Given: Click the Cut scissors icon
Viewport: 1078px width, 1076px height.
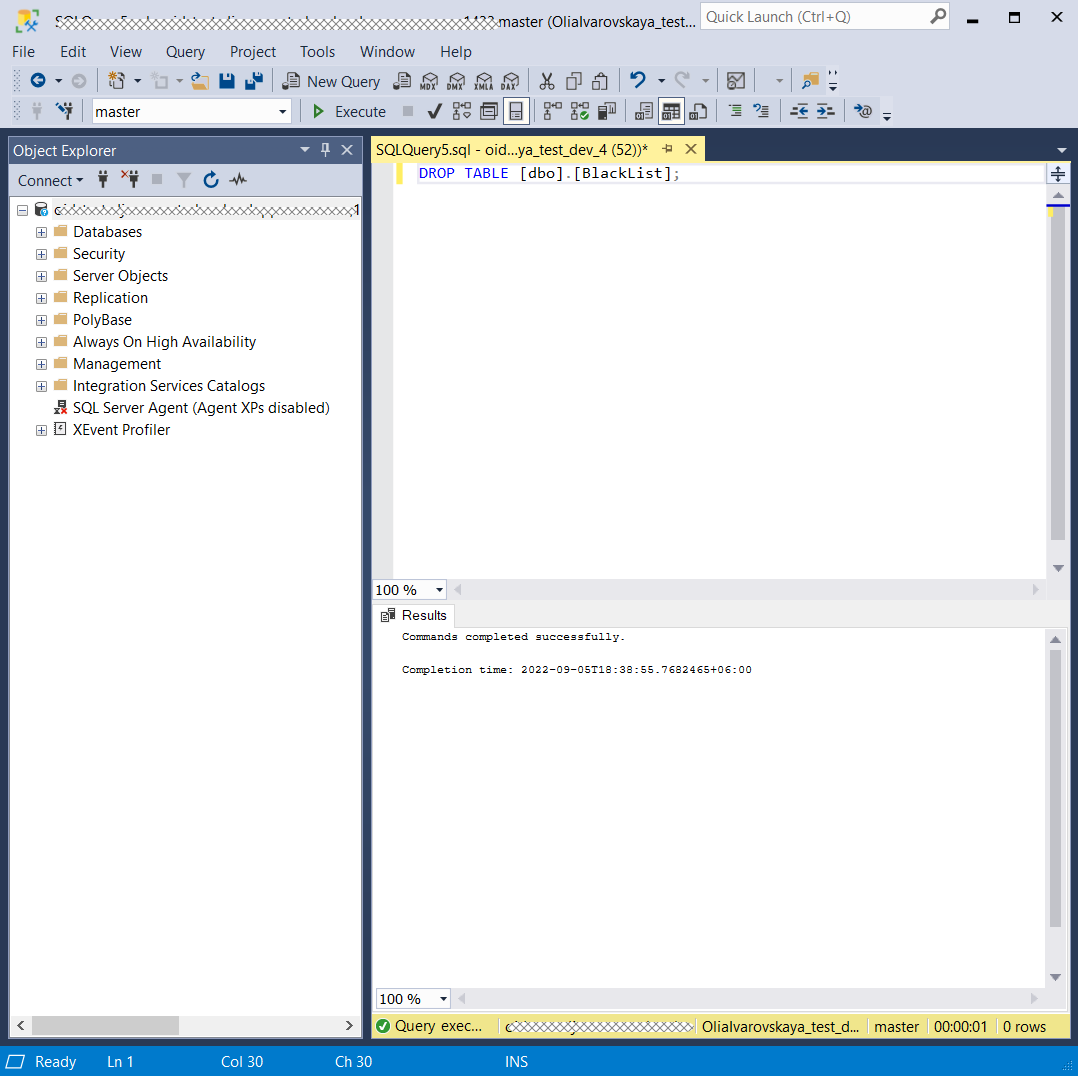Looking at the screenshot, I should click(x=547, y=81).
